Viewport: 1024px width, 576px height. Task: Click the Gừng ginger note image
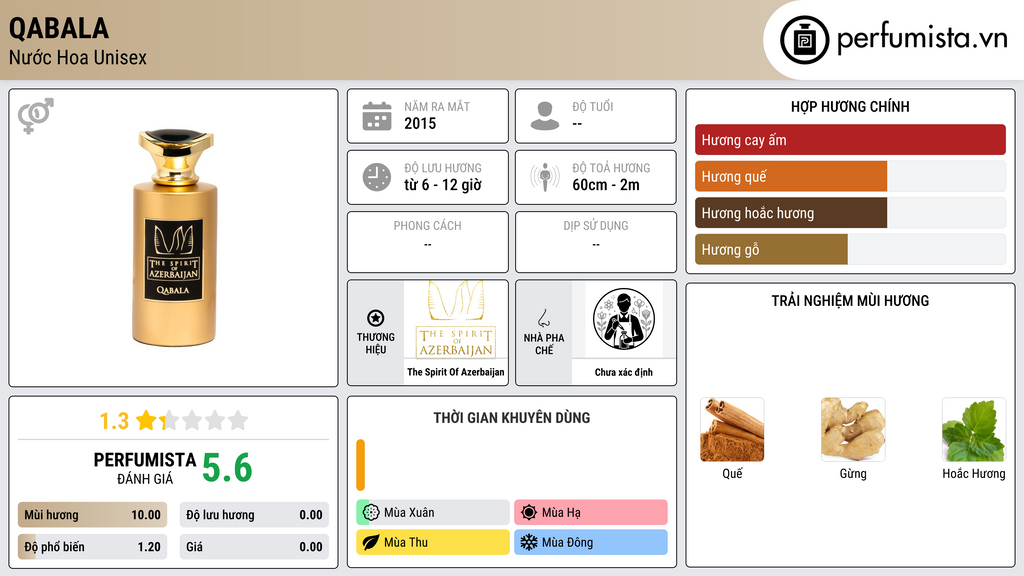click(853, 430)
